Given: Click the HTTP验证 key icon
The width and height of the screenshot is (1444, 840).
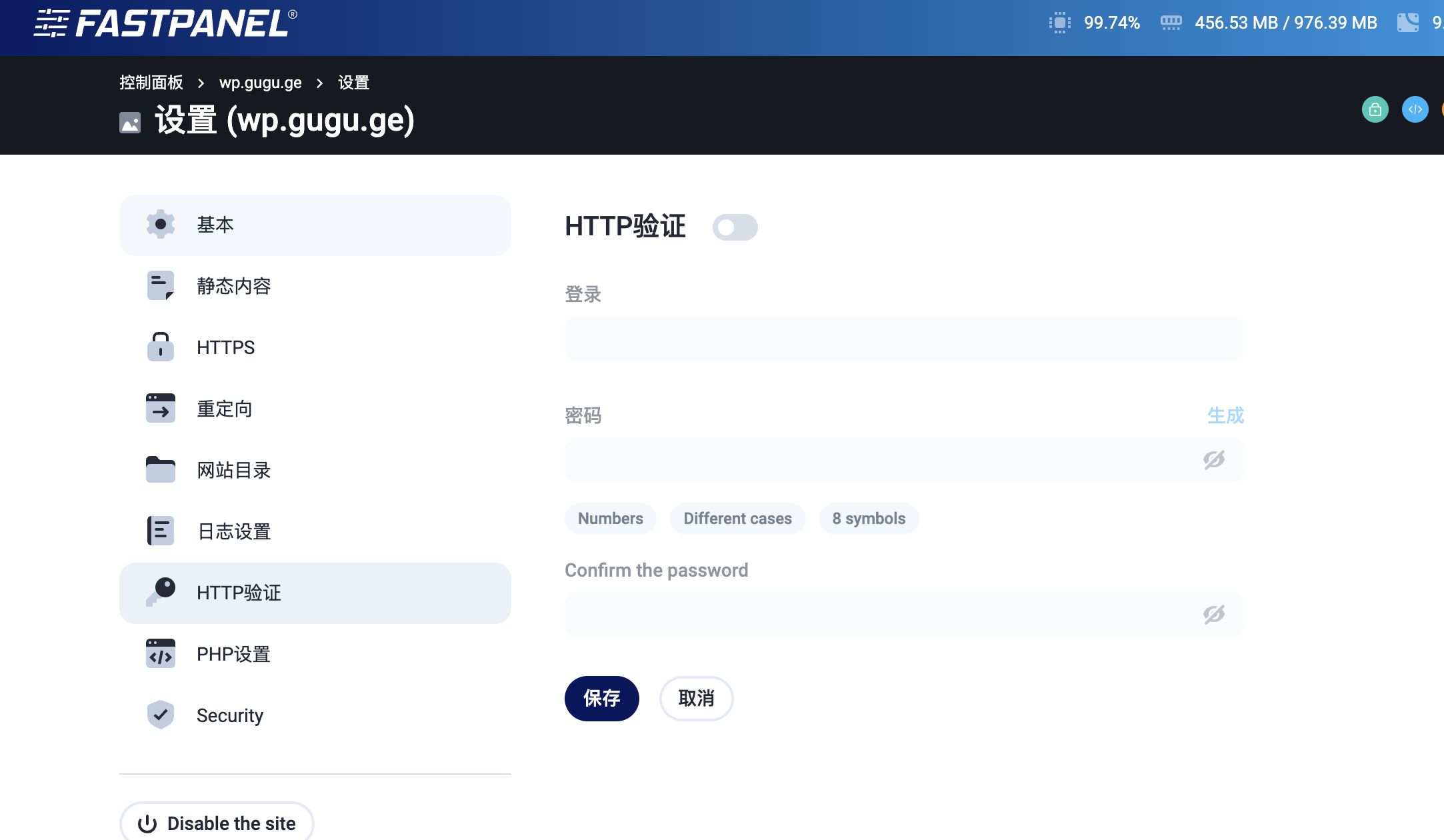Looking at the screenshot, I should (x=160, y=592).
